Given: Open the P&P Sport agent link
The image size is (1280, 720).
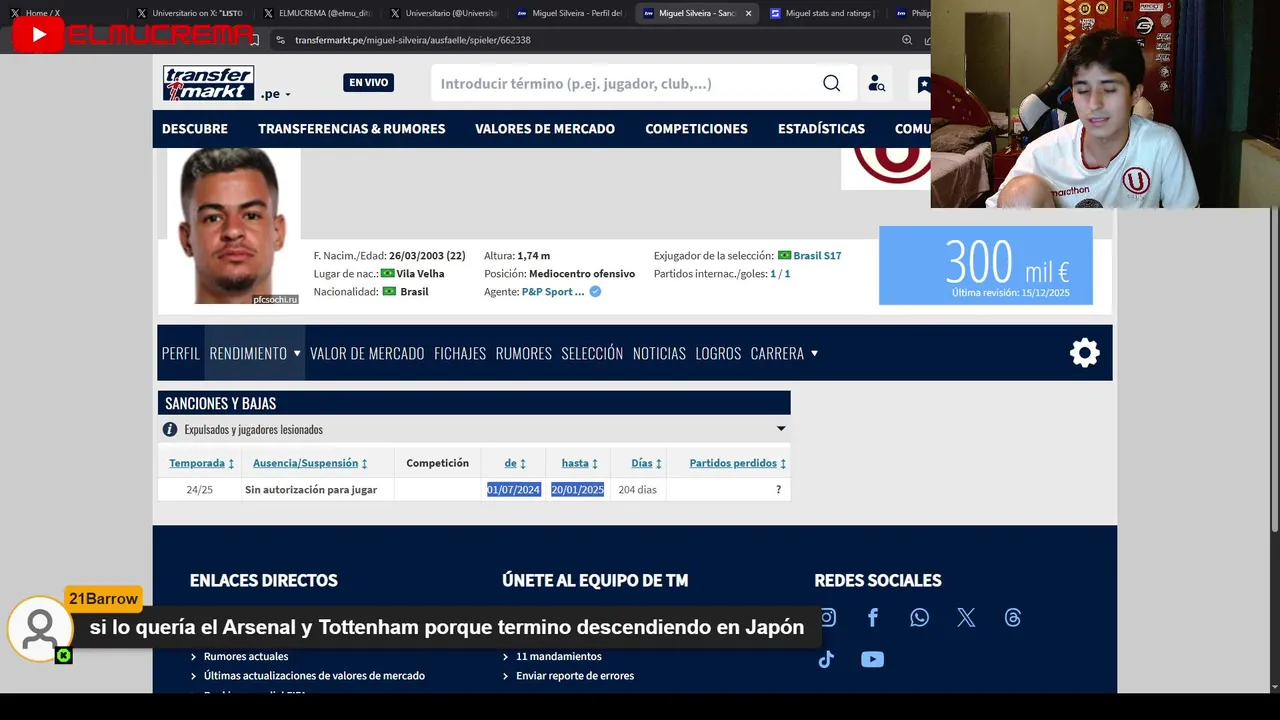Looking at the screenshot, I should [x=553, y=292].
